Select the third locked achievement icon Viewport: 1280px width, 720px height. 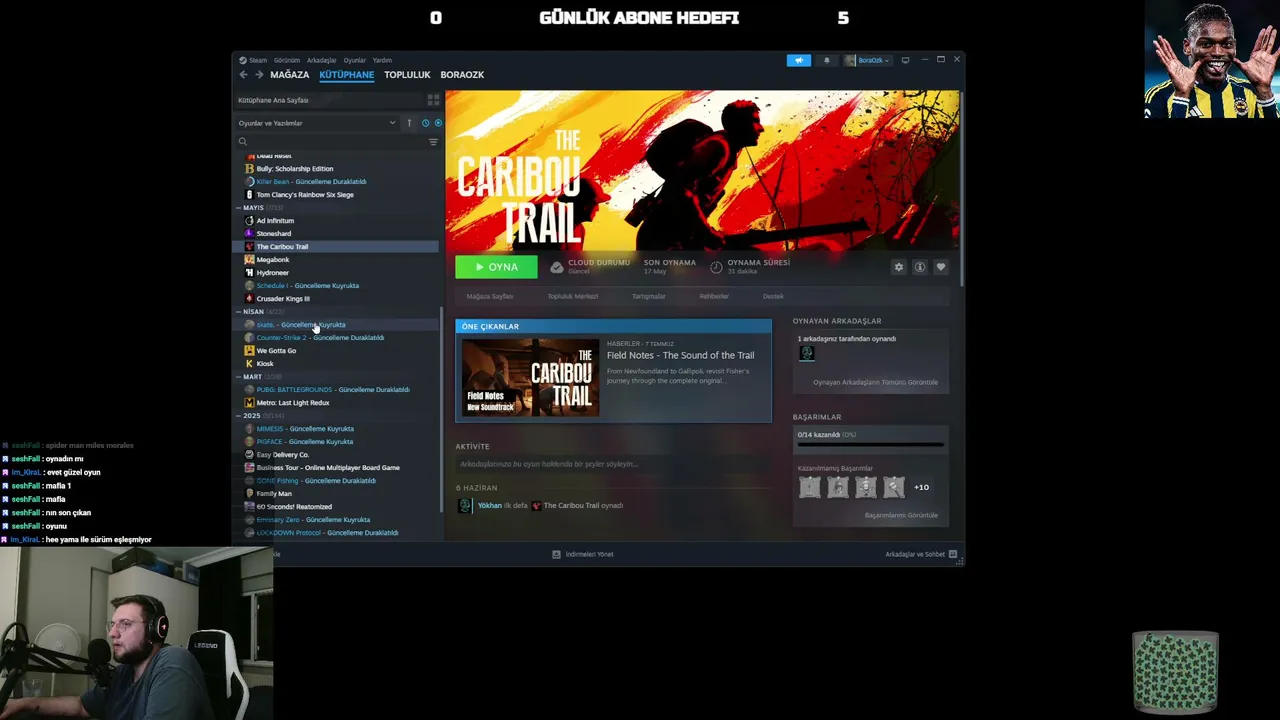(x=866, y=487)
